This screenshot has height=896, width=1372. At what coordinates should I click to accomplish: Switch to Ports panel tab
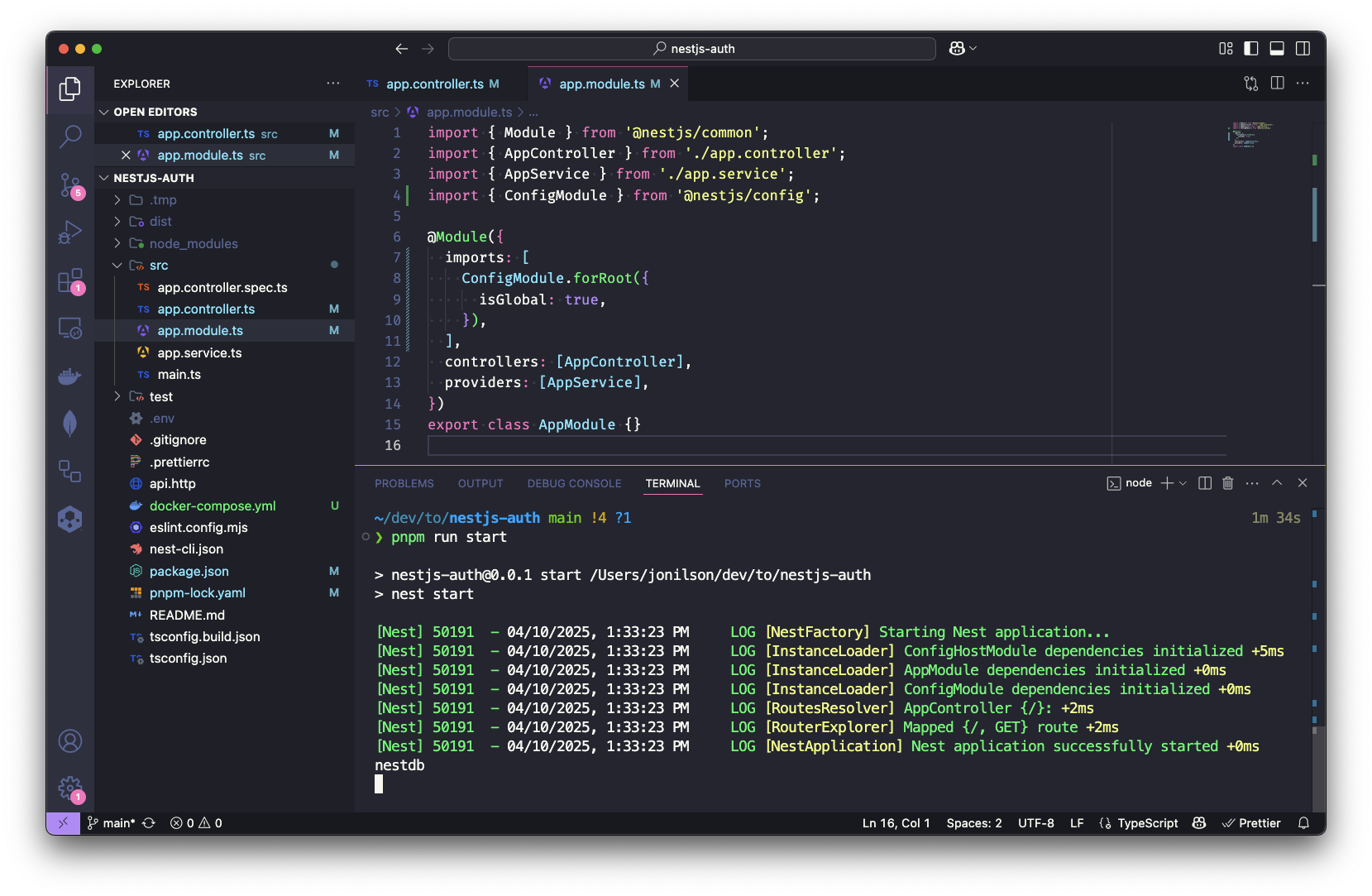pos(743,483)
